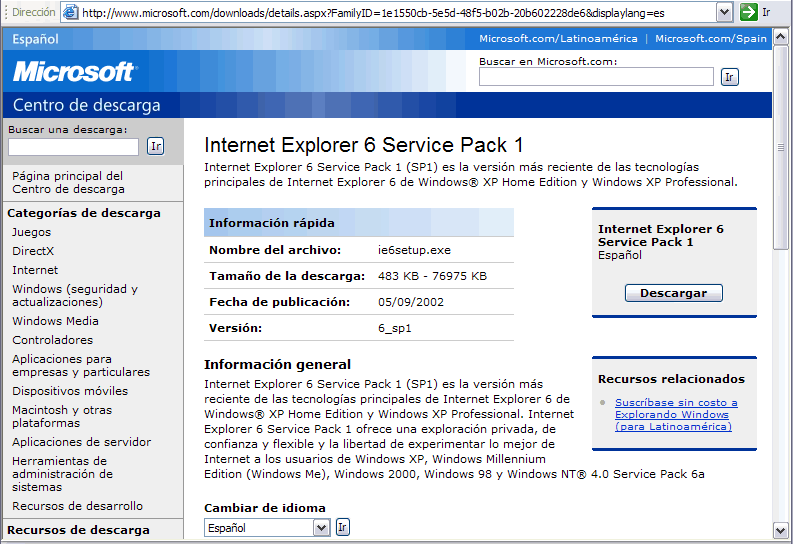Click the Buscar en Microsoft.com search field

[x=596, y=77]
